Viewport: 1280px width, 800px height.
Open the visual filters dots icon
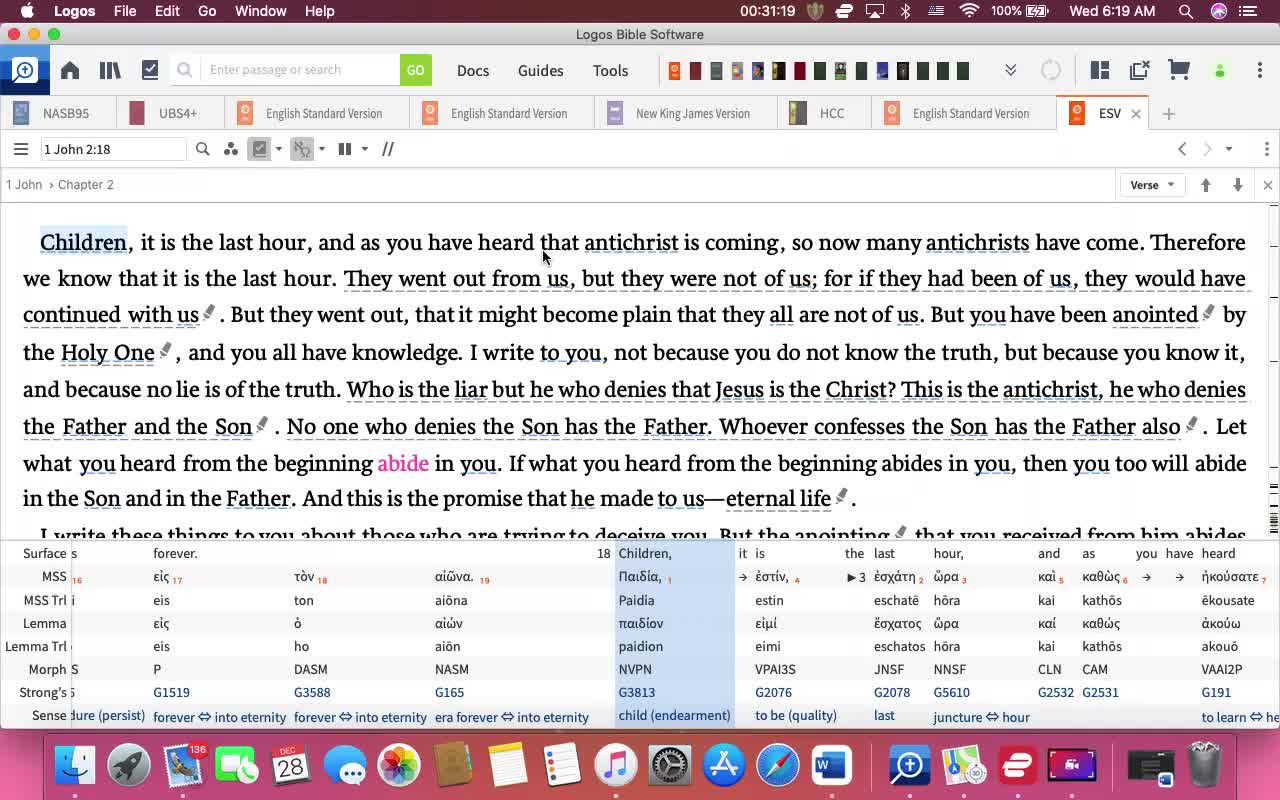point(231,149)
